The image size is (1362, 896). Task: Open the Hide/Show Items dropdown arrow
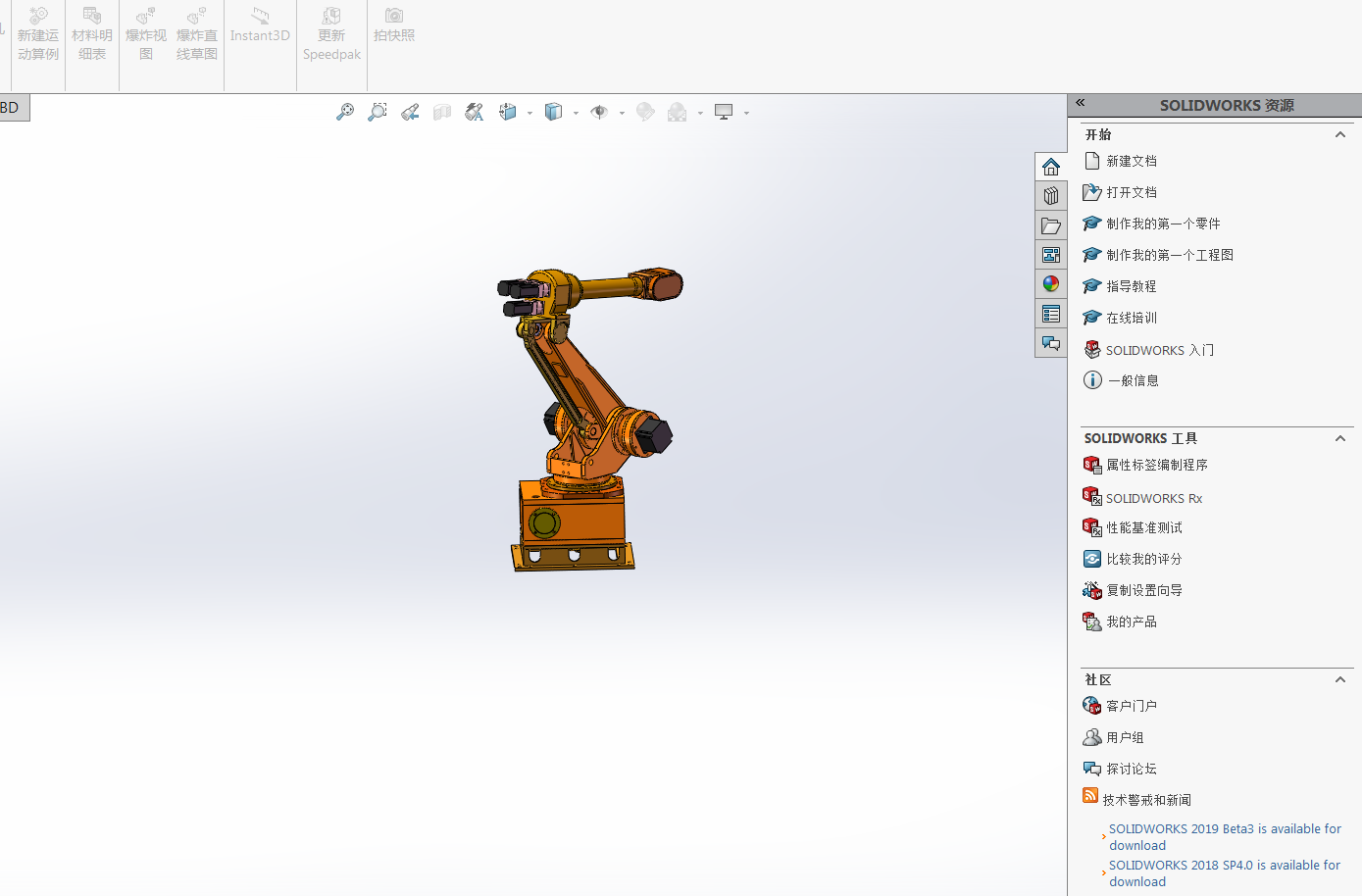point(622,114)
